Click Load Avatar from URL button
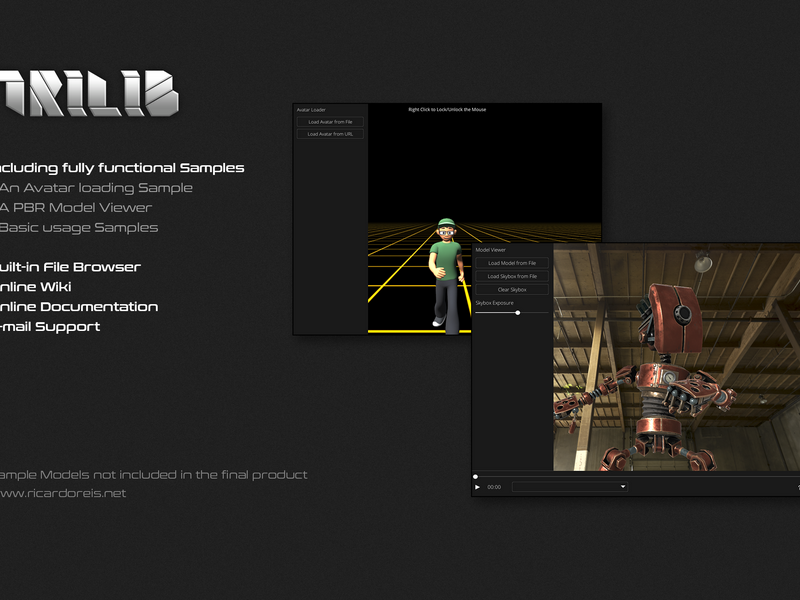800x600 pixels. 330,134
